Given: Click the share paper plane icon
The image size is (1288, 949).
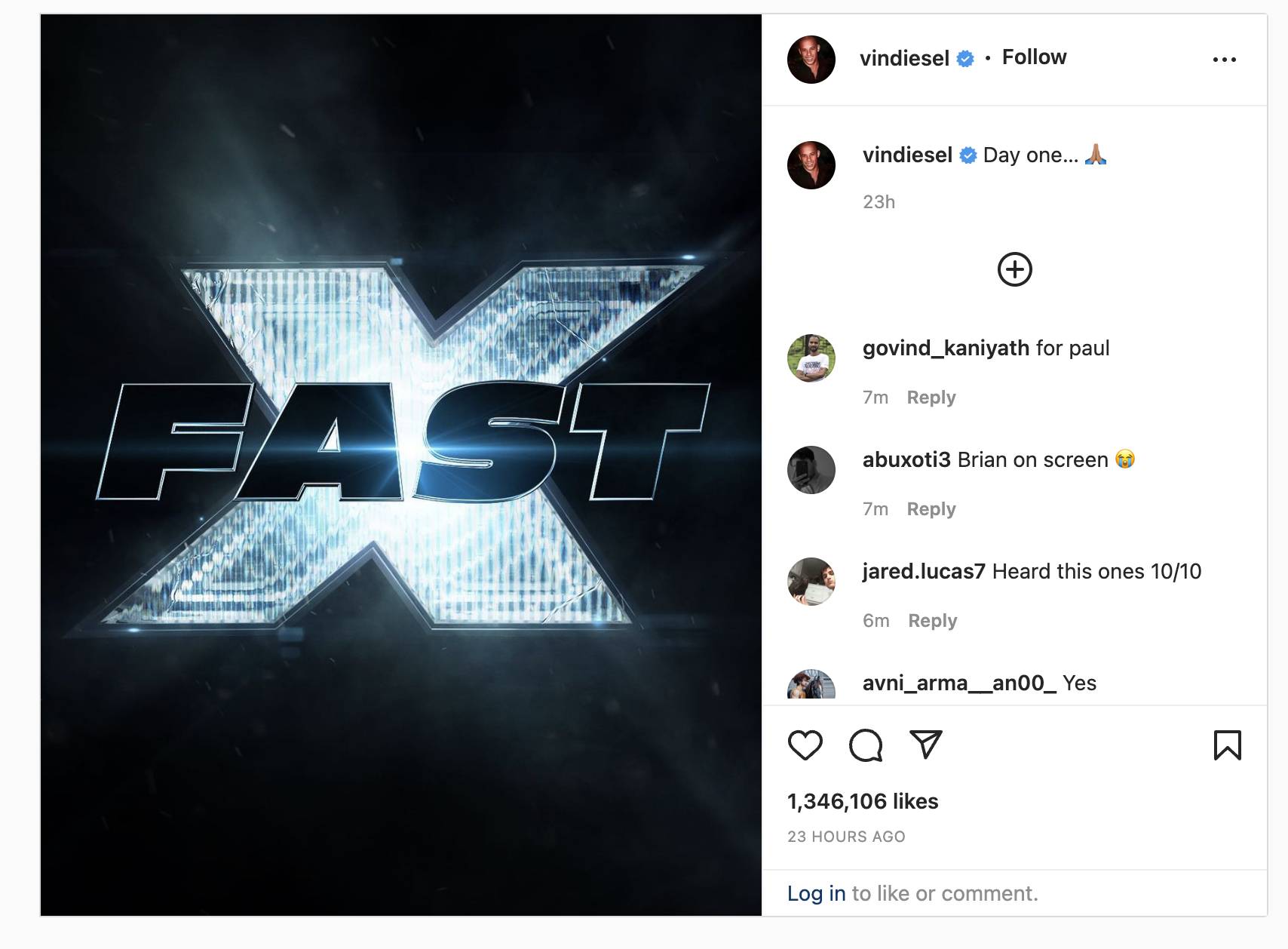Looking at the screenshot, I should coord(926,745).
